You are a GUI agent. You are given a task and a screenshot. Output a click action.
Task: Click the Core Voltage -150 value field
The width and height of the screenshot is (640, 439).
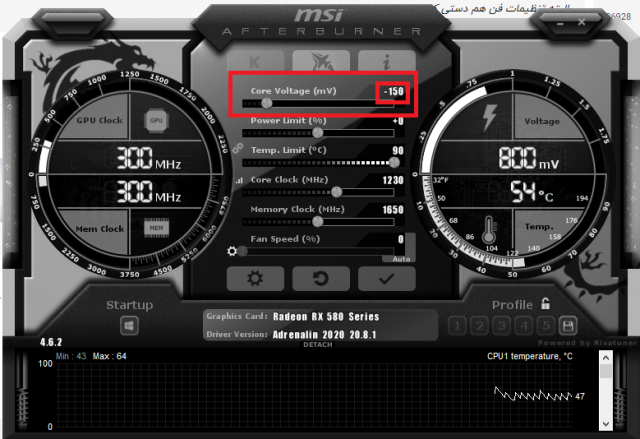pos(391,93)
